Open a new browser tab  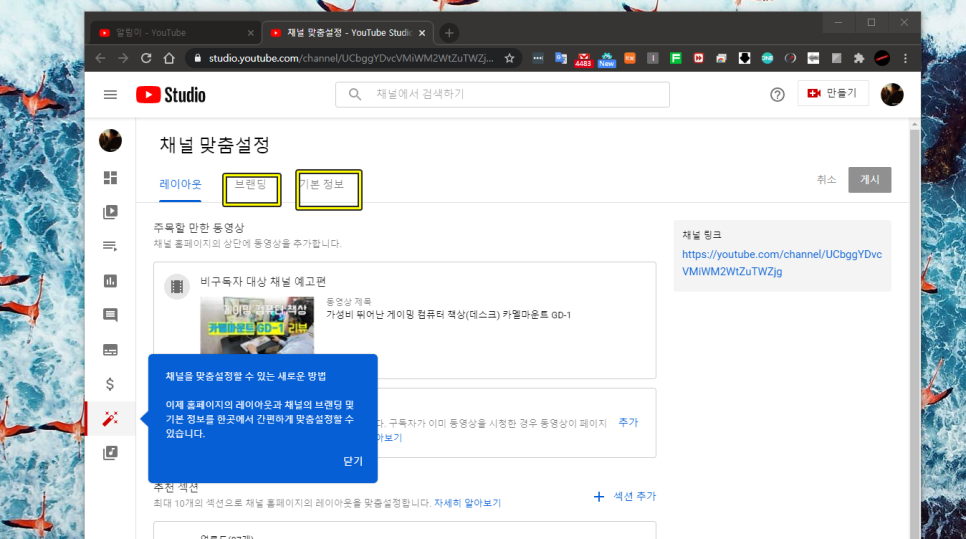click(x=449, y=33)
